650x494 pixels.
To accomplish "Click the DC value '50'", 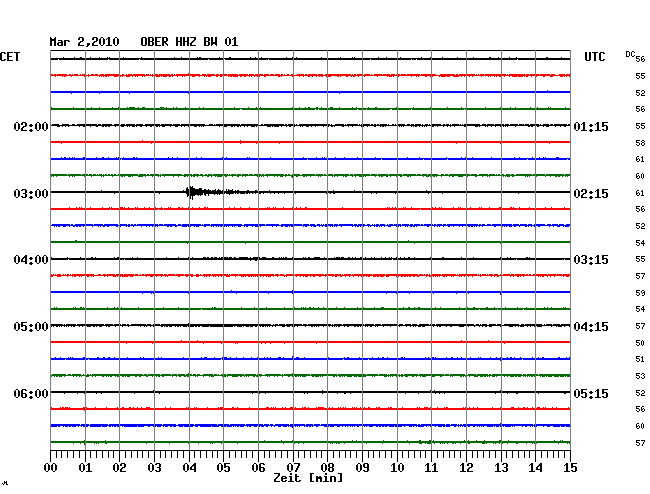I will click(640, 343).
